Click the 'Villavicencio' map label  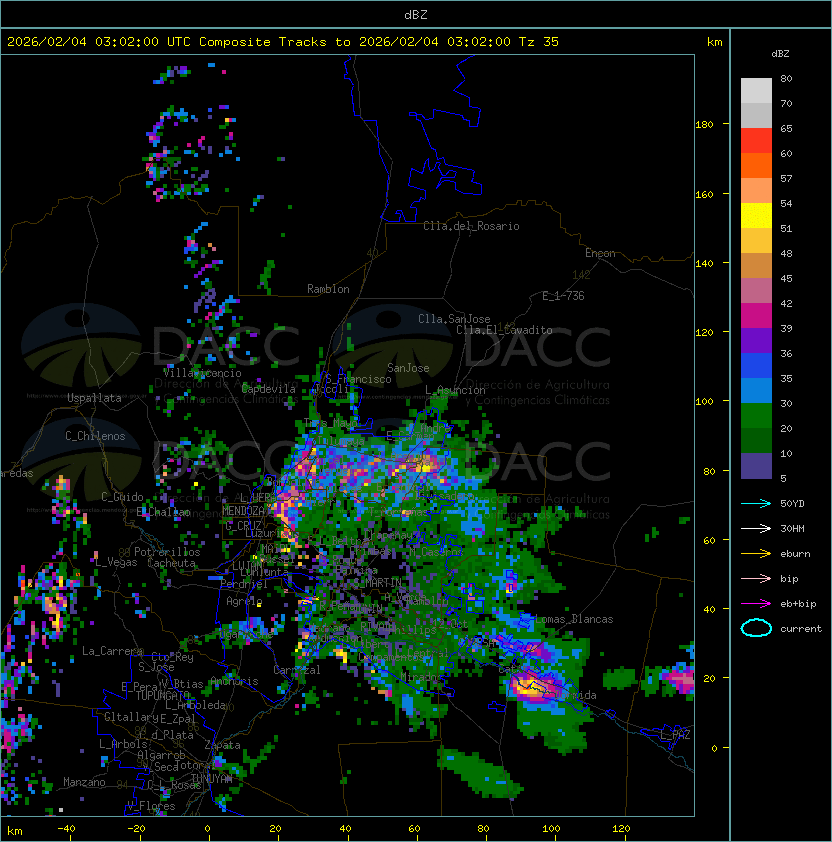(x=202, y=373)
